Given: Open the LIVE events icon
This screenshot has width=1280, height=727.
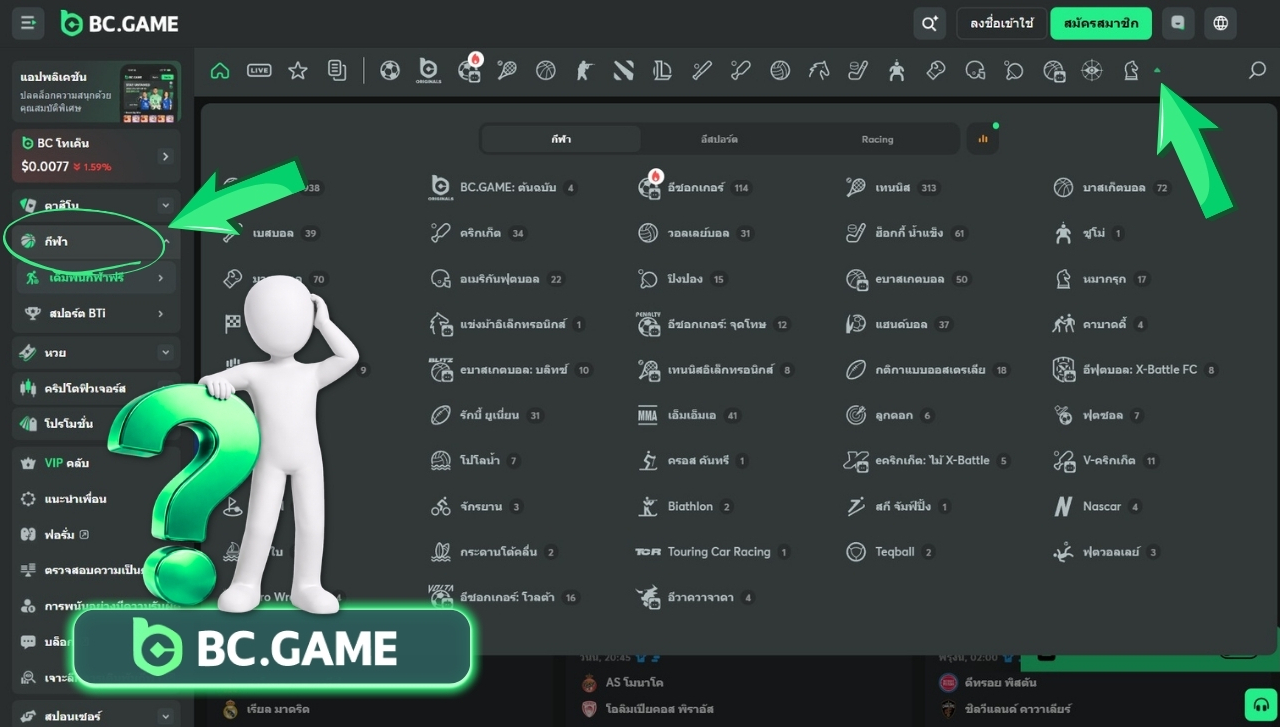Looking at the screenshot, I should [x=259, y=70].
